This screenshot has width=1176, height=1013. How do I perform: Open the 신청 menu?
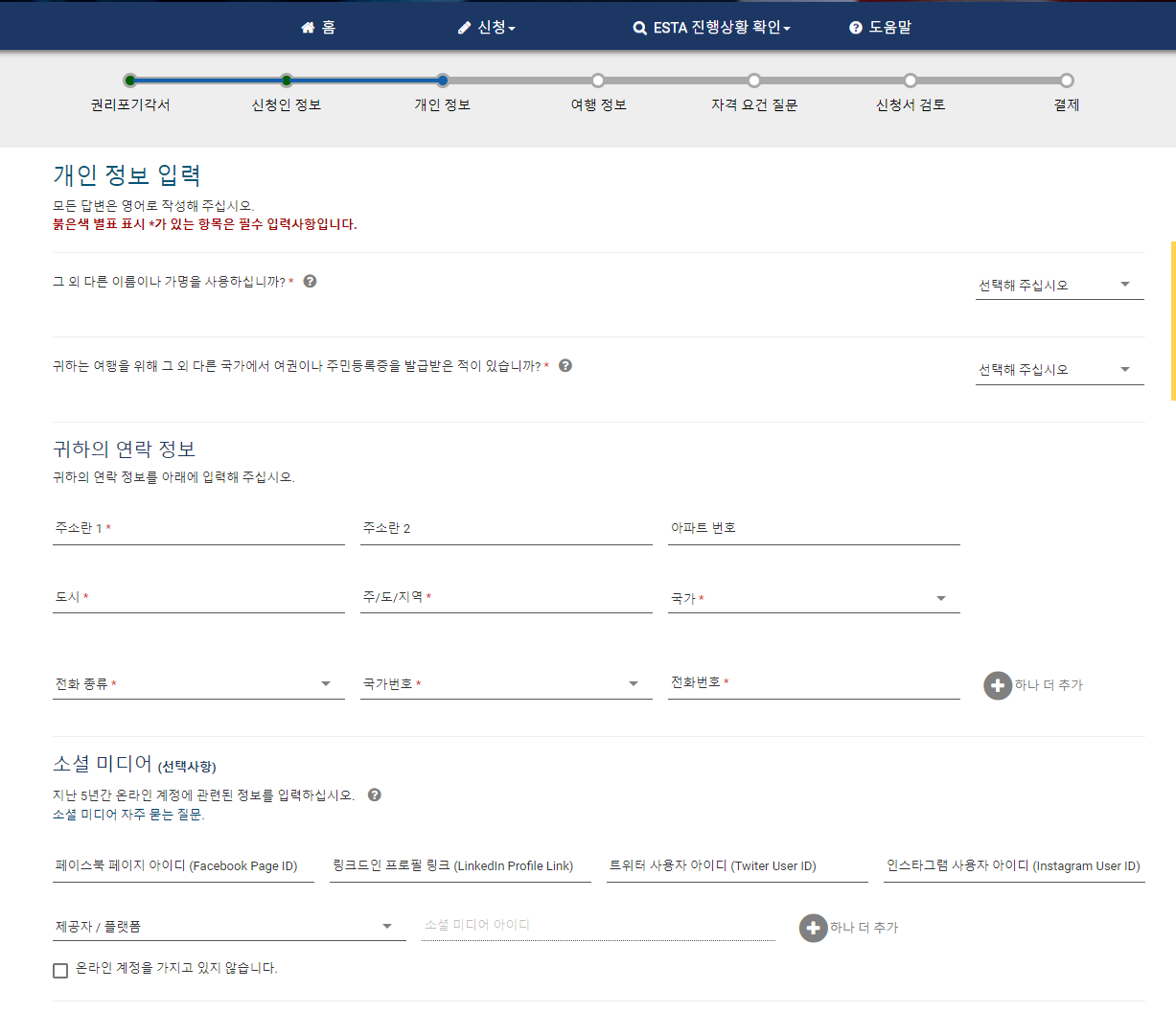click(x=487, y=28)
